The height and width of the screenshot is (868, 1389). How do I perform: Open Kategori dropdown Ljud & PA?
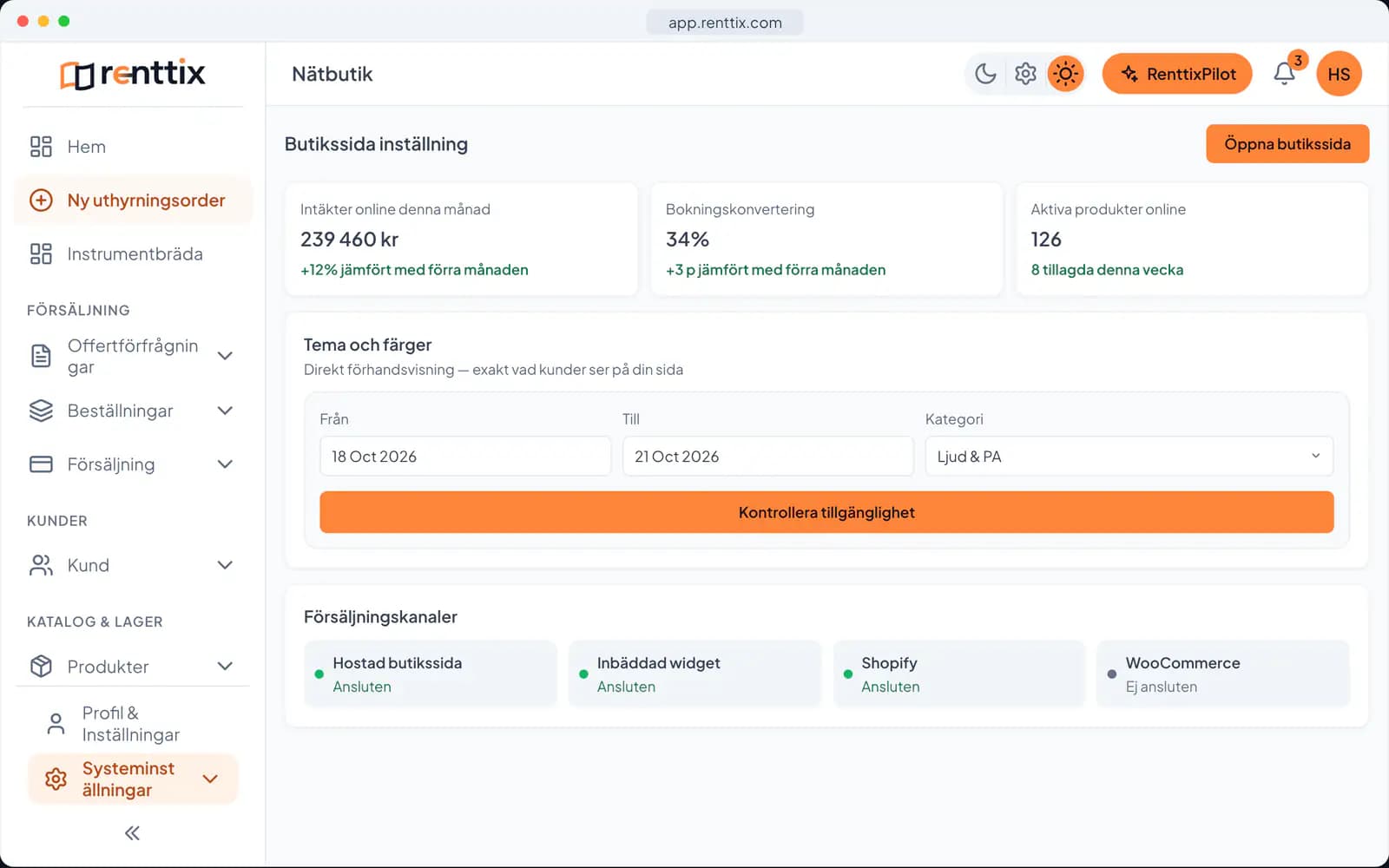pos(1129,457)
